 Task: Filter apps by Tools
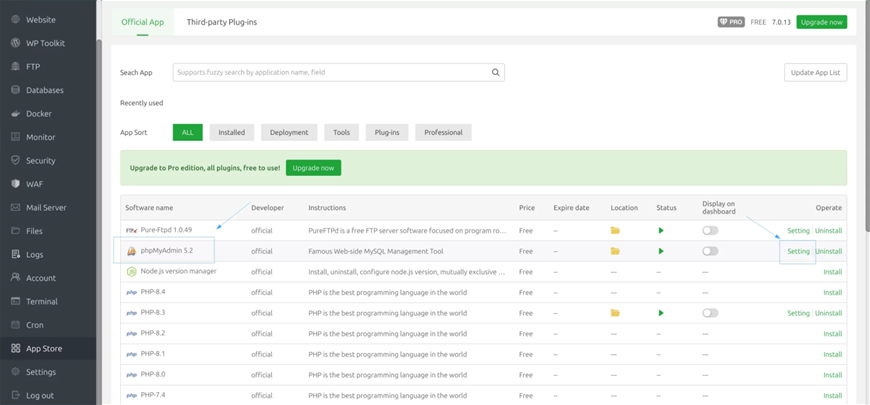(342, 133)
